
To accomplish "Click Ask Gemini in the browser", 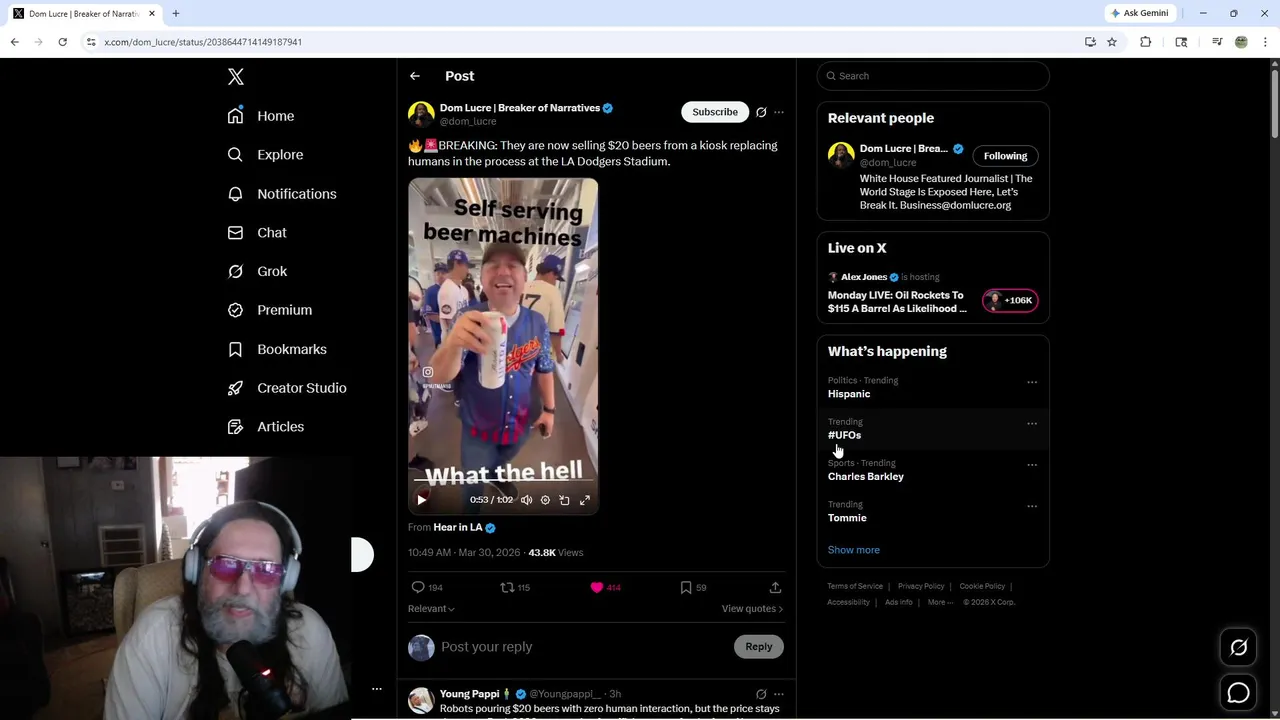I will (x=1139, y=13).
